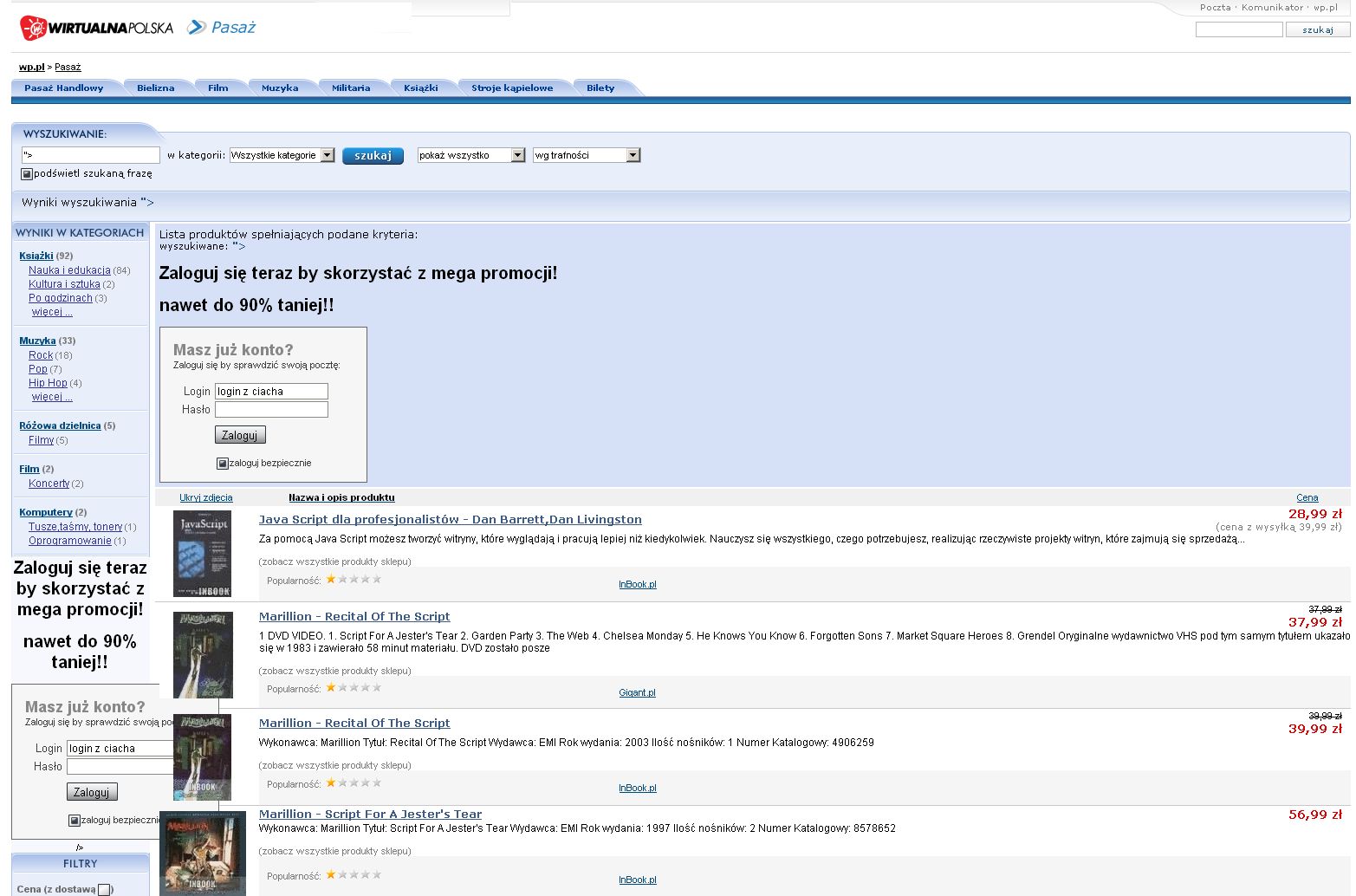This screenshot has width=1356, height=896.
Task: Click popularity star rating of Java Script book
Action: pyautogui.click(x=354, y=580)
